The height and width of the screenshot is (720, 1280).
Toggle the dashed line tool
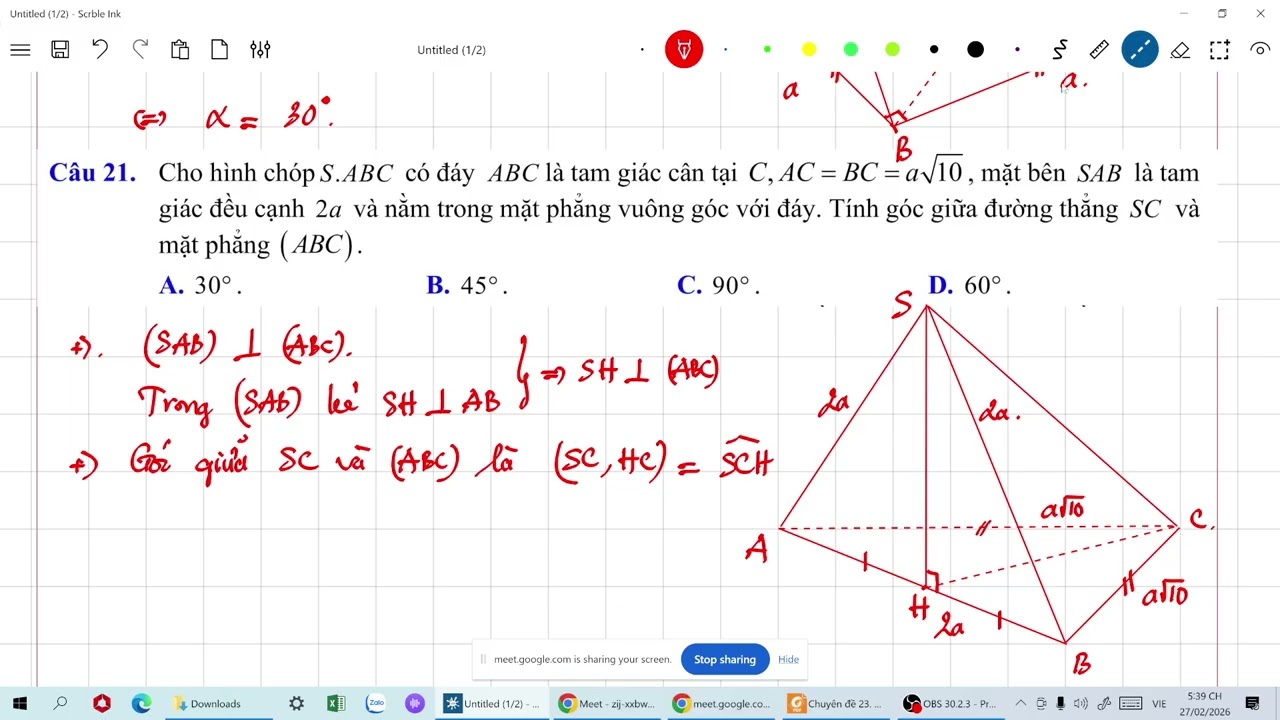pos(1140,50)
